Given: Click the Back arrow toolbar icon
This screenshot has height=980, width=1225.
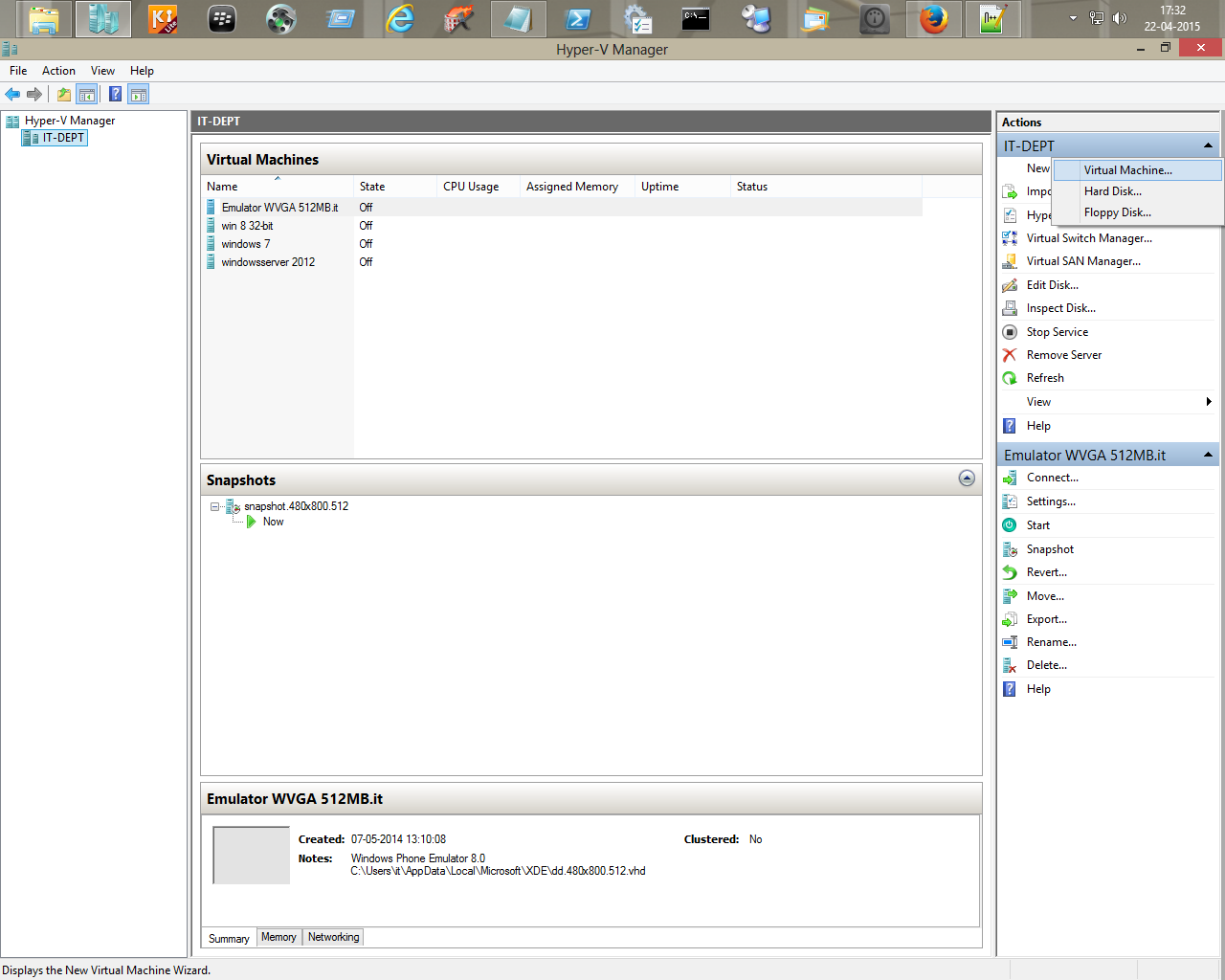Looking at the screenshot, I should pyautogui.click(x=12, y=94).
